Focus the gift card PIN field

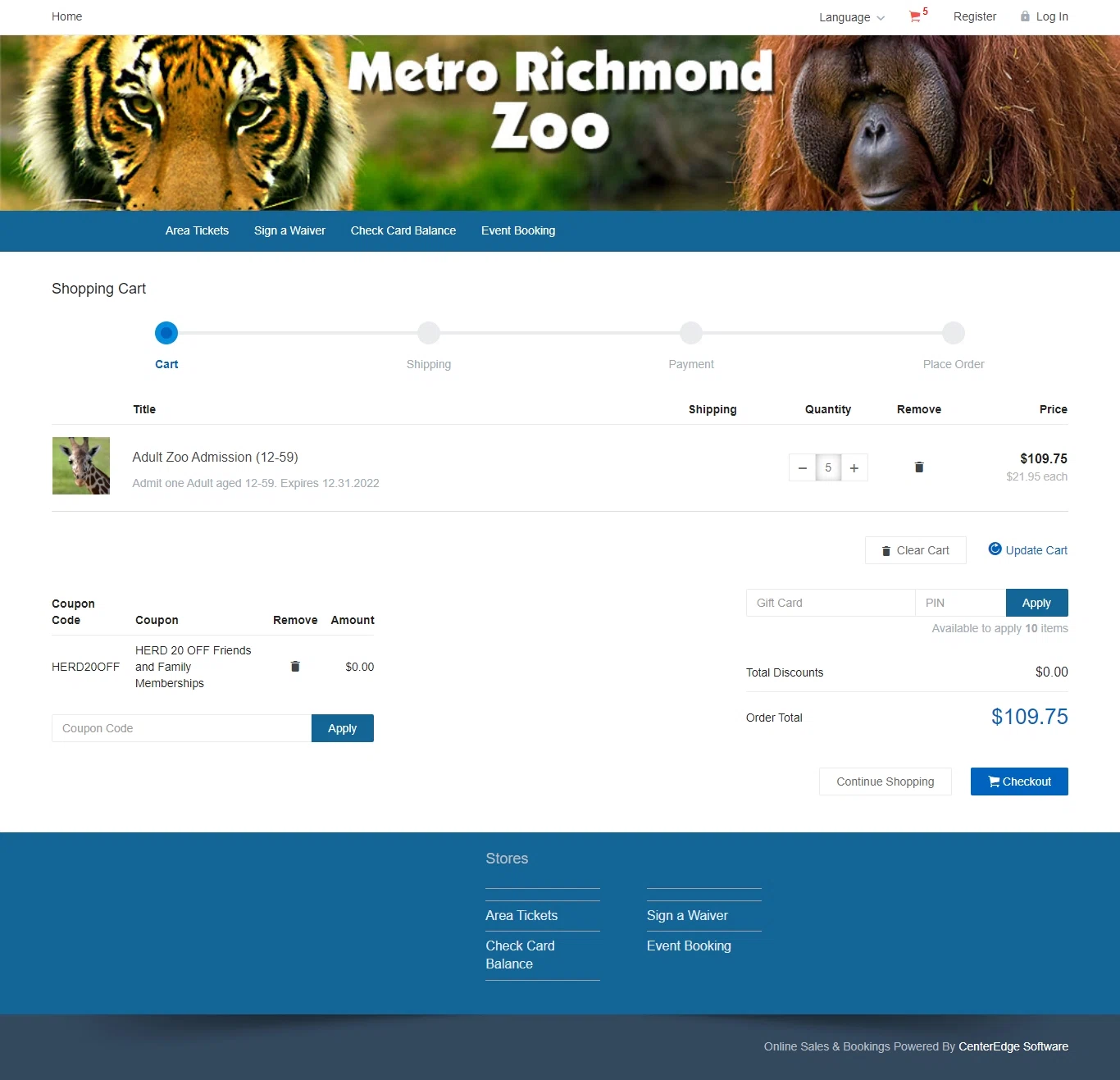tap(960, 603)
